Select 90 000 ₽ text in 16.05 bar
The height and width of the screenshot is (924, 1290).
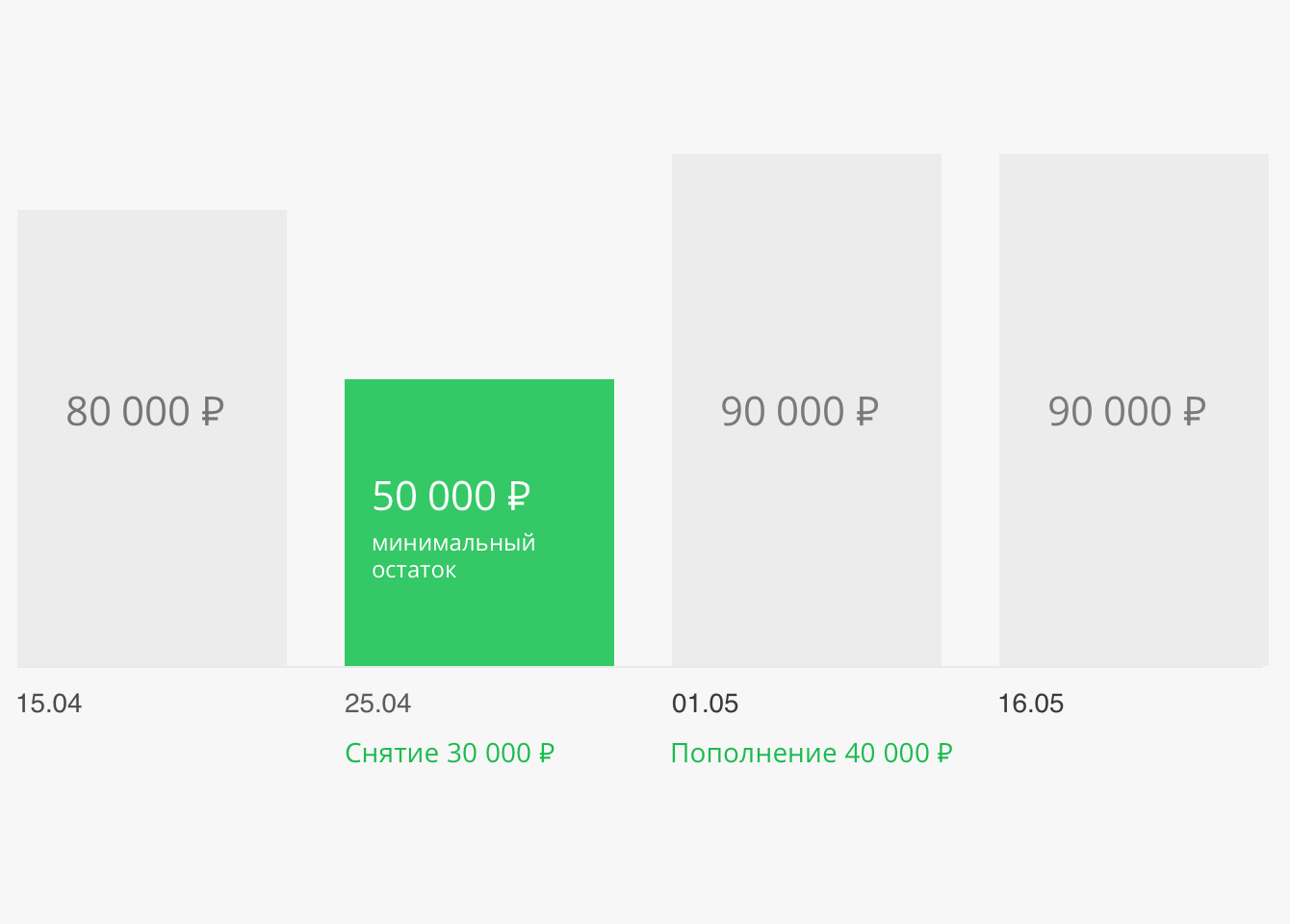pyautogui.click(x=1127, y=412)
